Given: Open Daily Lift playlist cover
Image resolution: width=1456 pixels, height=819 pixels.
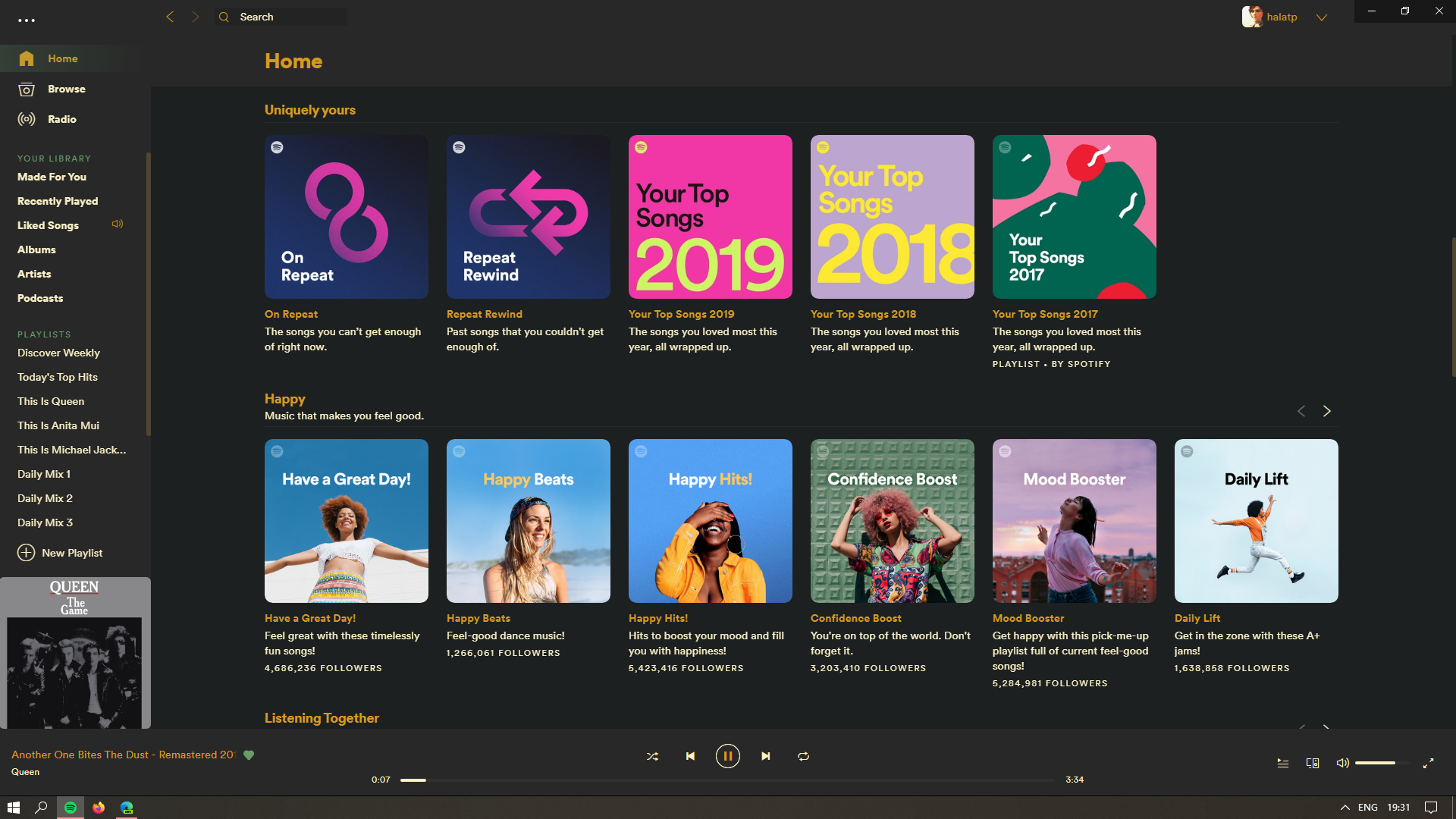Looking at the screenshot, I should [x=1257, y=521].
